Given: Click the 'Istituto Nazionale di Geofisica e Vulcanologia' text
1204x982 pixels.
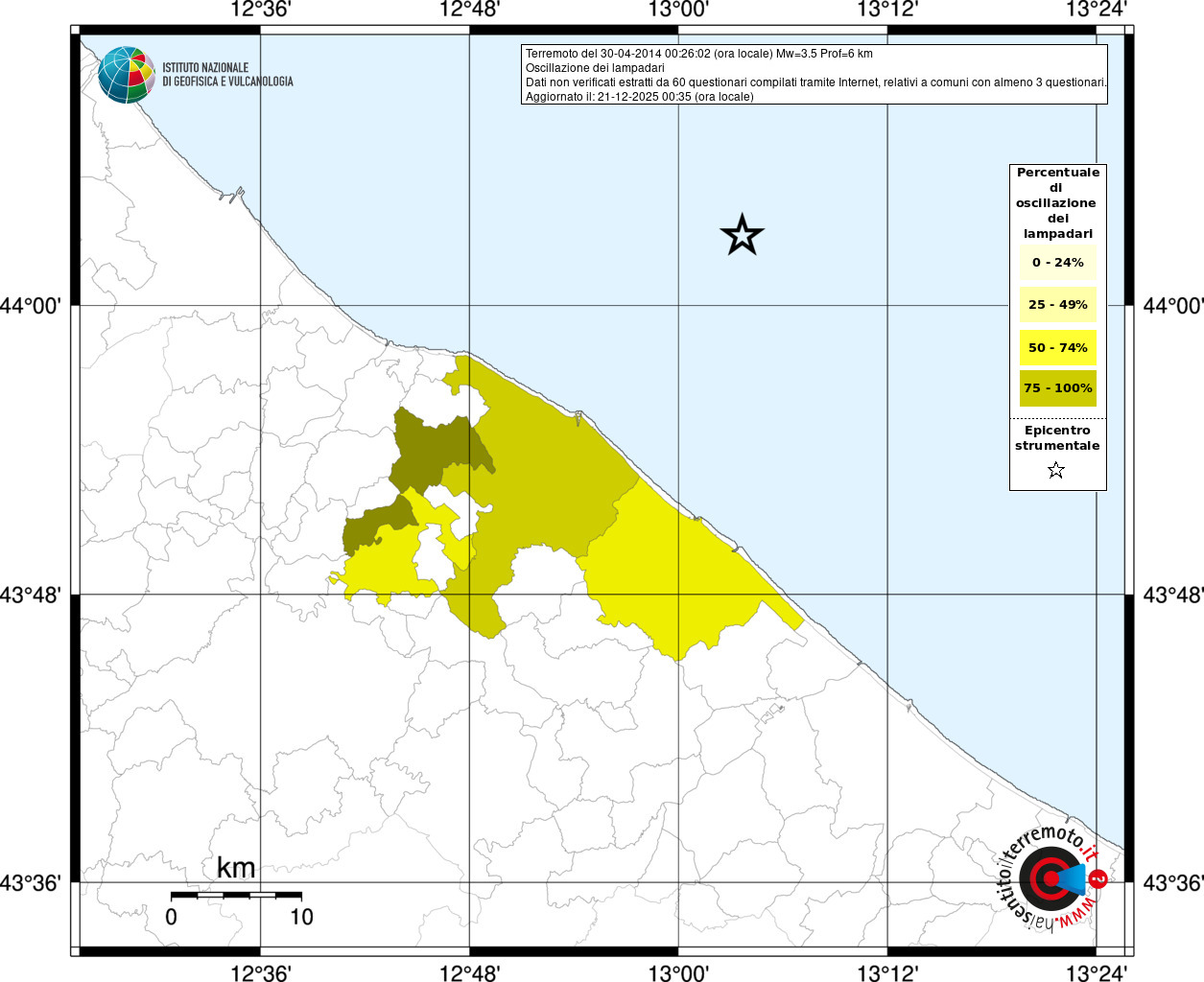Looking at the screenshot, I should tap(227, 75).
